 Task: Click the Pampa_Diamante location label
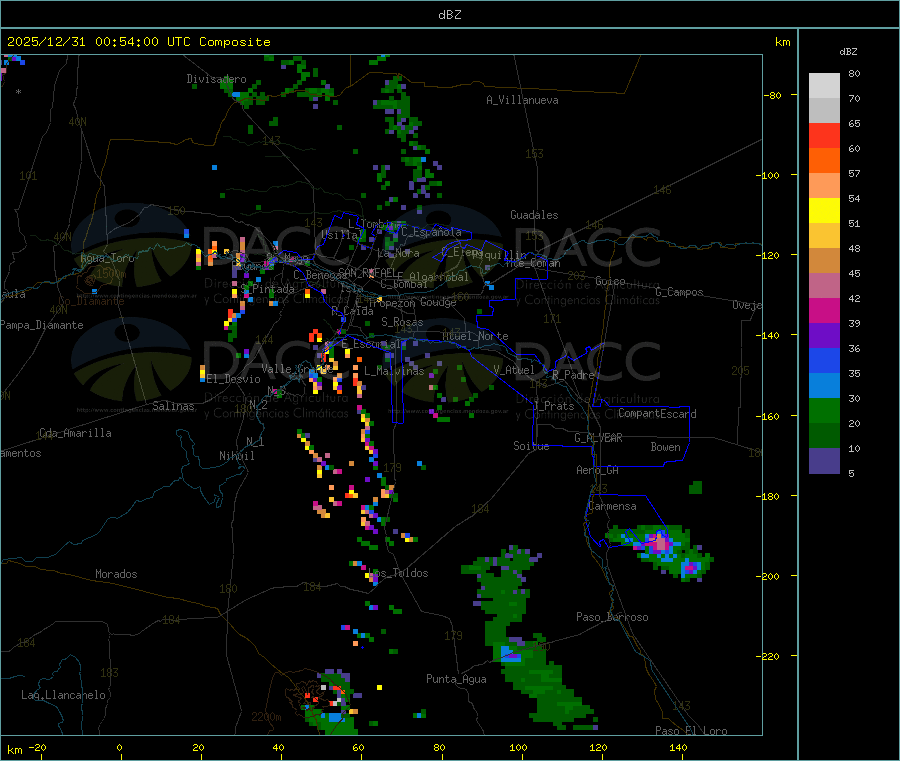click(42, 325)
